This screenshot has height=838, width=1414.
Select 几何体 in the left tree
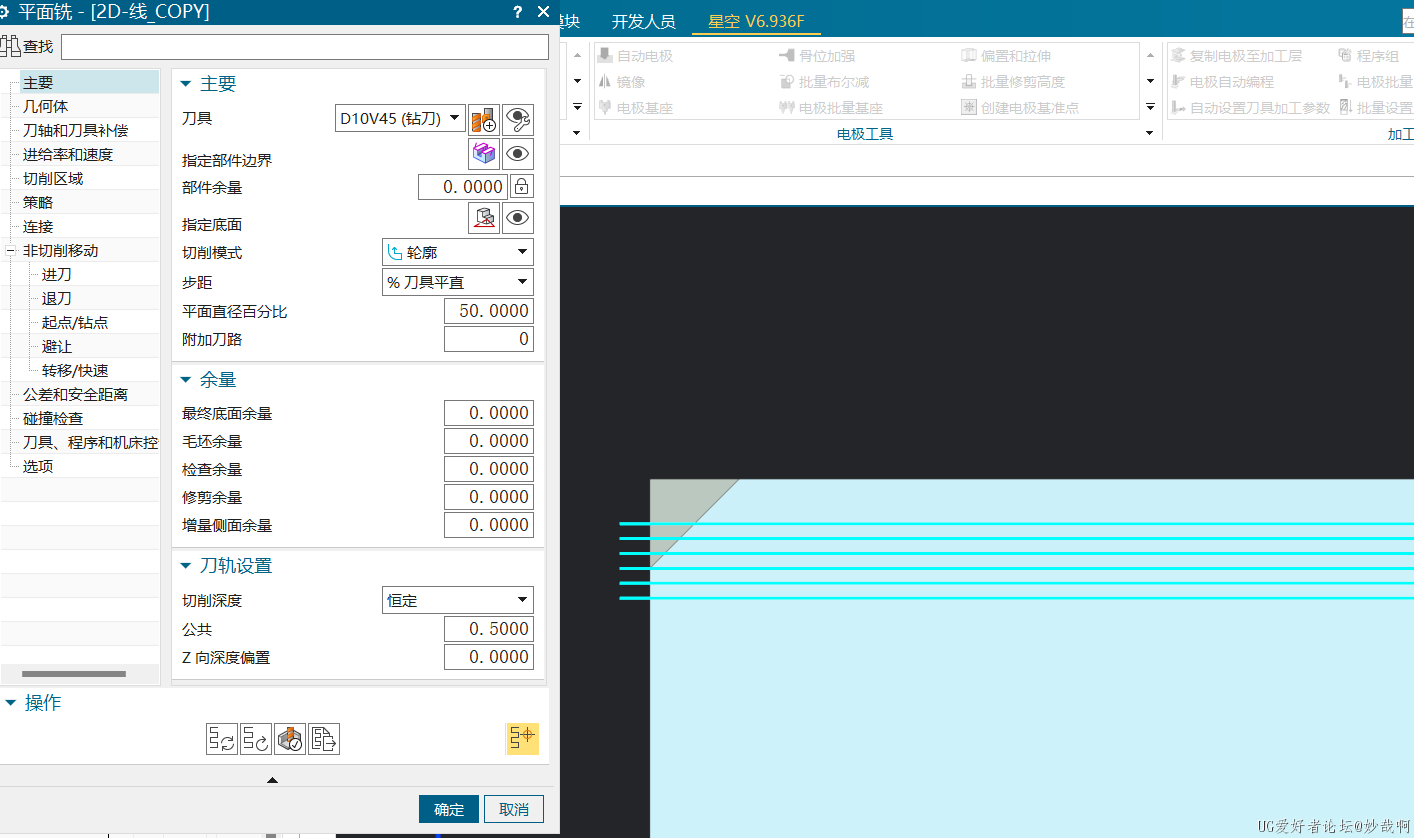pyautogui.click(x=46, y=106)
